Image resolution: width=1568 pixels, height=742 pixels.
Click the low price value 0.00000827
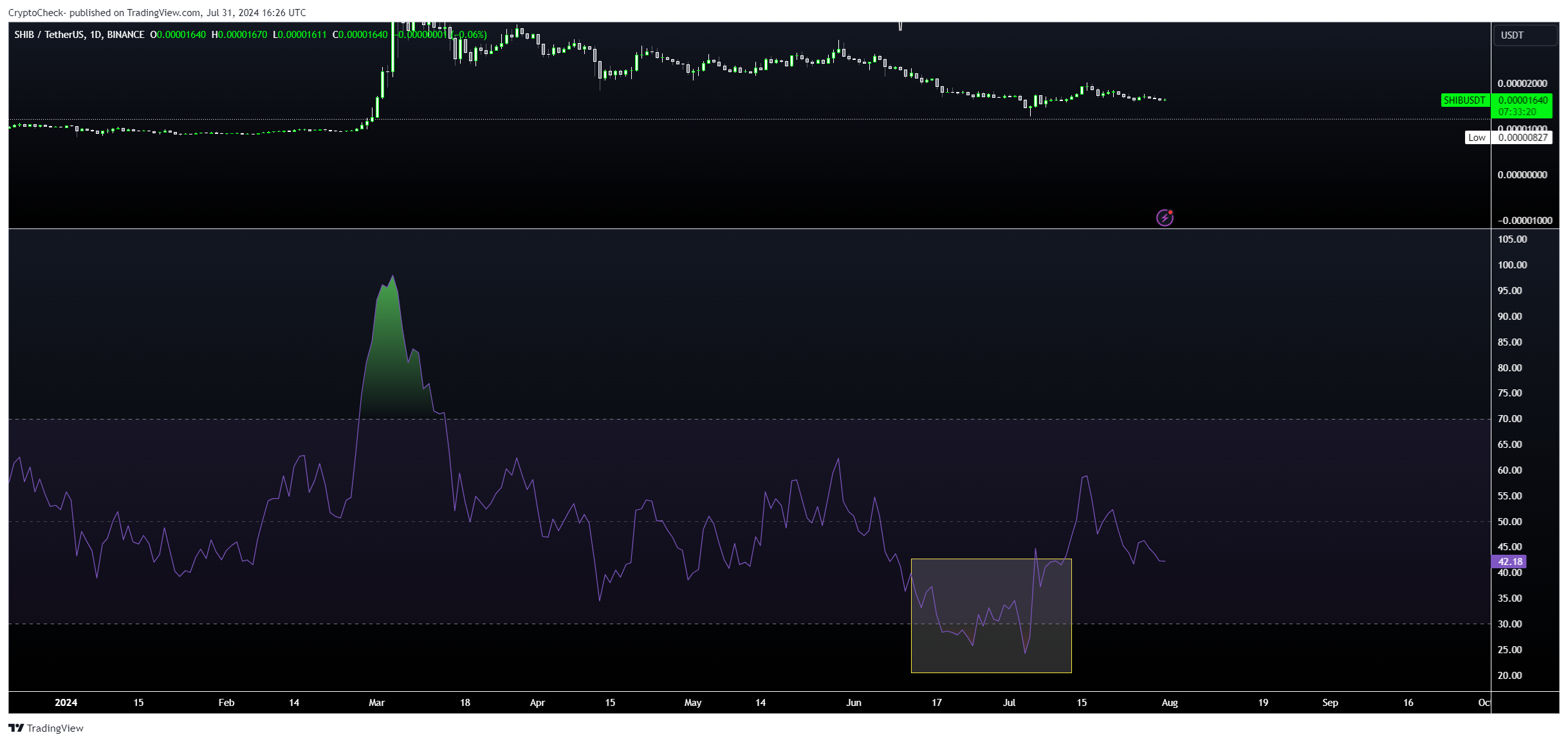pyautogui.click(x=1522, y=137)
